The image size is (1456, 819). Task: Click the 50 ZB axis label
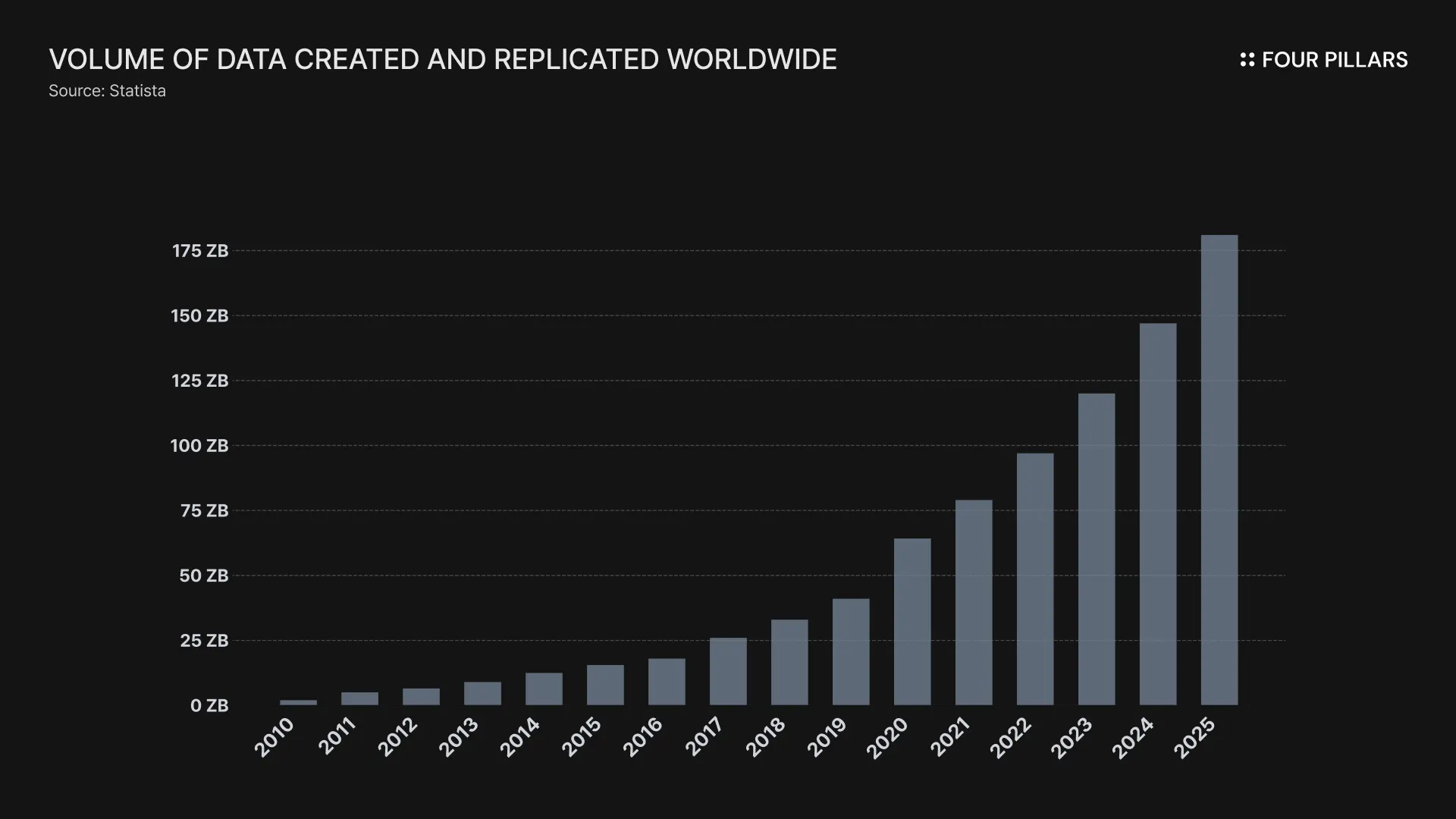203,576
